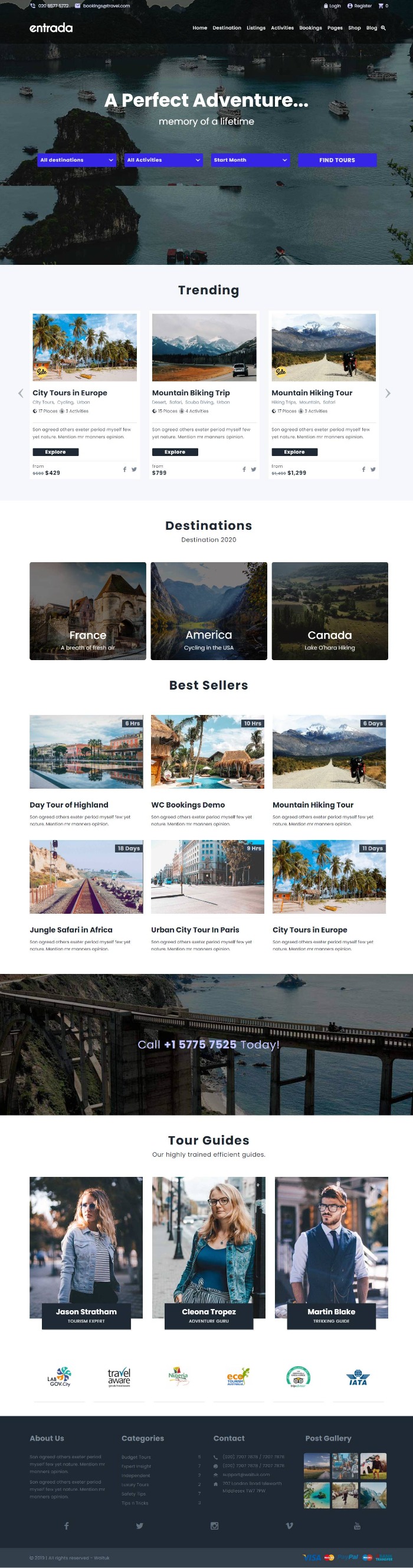Click the IATA partner logo
The image size is (413, 1568).
[x=358, y=1377]
